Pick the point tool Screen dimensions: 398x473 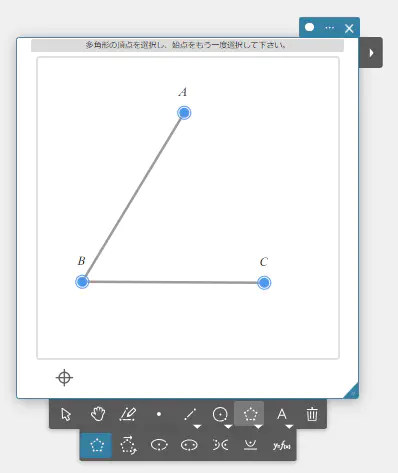pyautogui.click(x=159, y=414)
